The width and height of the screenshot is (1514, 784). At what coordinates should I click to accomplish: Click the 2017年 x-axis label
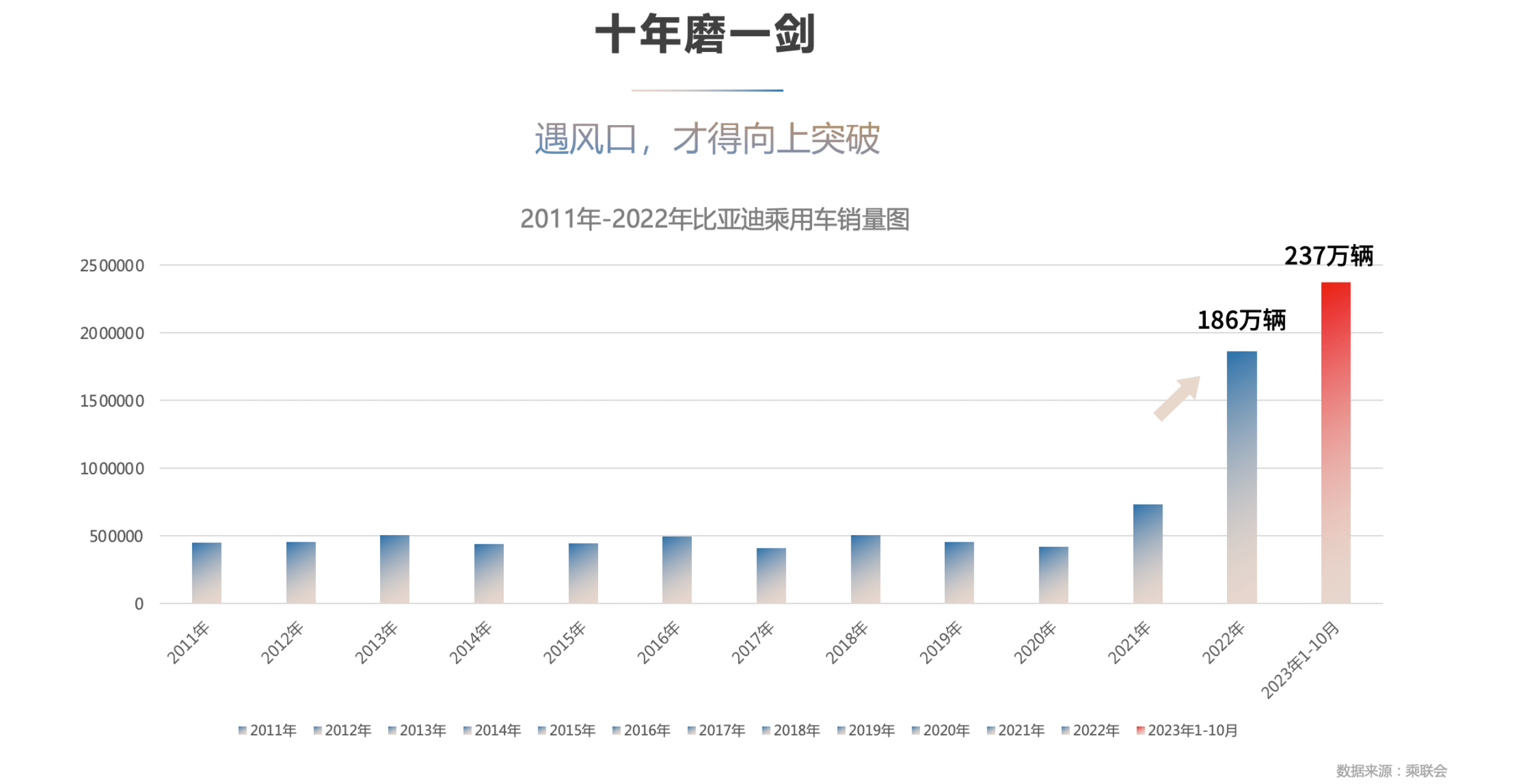(752, 643)
